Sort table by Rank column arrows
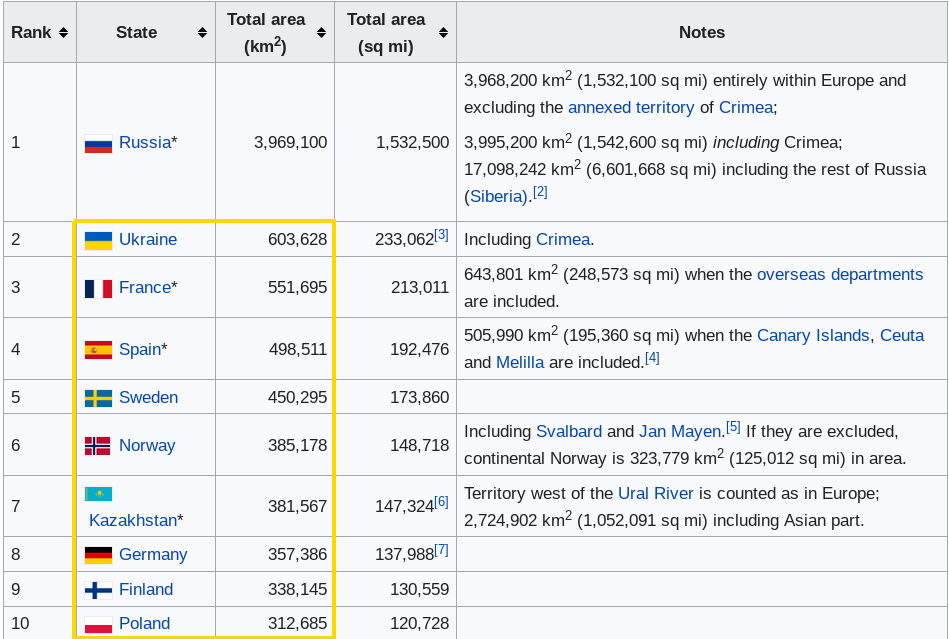Image resolution: width=949 pixels, height=639 pixels. (x=64, y=33)
